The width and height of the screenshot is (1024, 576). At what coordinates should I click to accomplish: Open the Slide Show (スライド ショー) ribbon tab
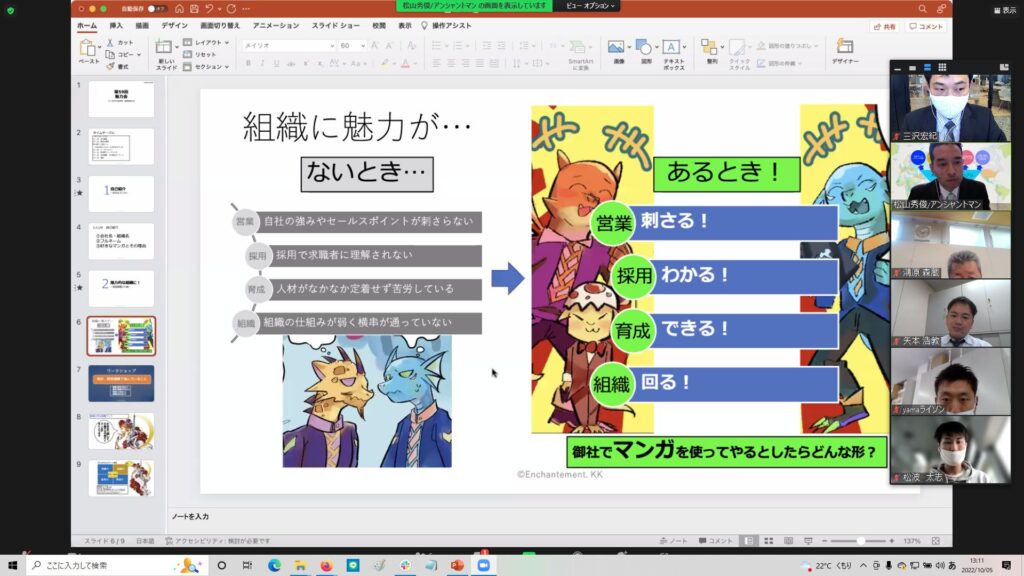(336, 25)
